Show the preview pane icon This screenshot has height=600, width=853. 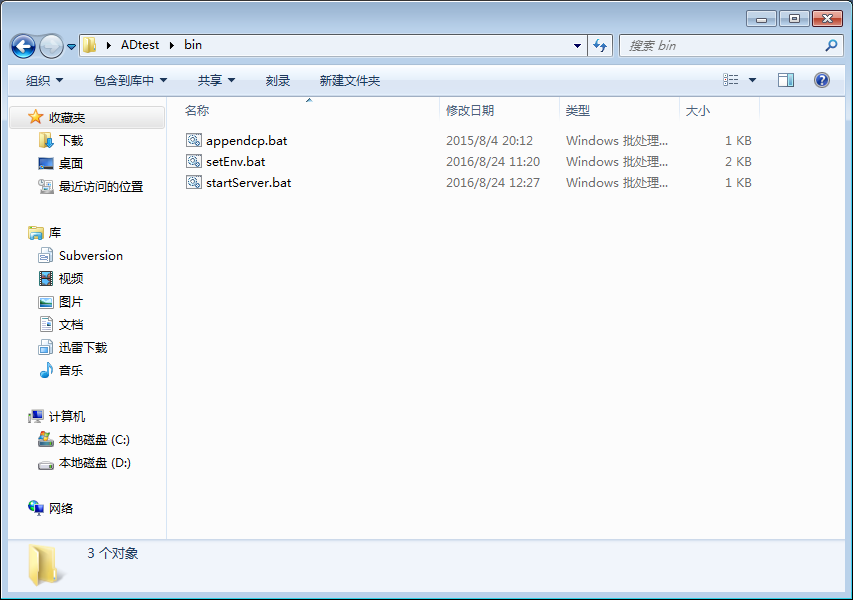[786, 80]
